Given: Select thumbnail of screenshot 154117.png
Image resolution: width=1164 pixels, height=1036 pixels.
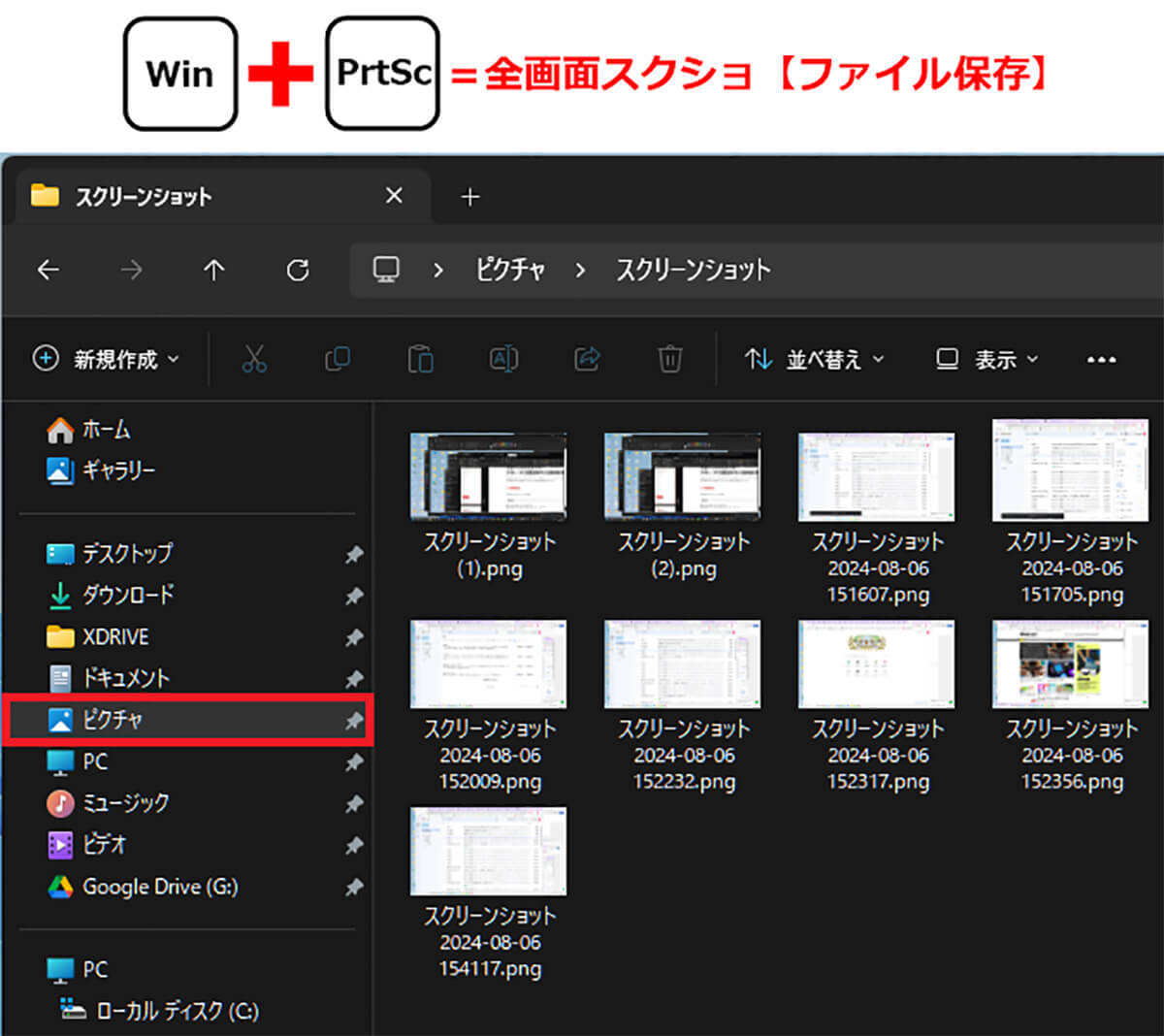Looking at the screenshot, I should pos(489,852).
